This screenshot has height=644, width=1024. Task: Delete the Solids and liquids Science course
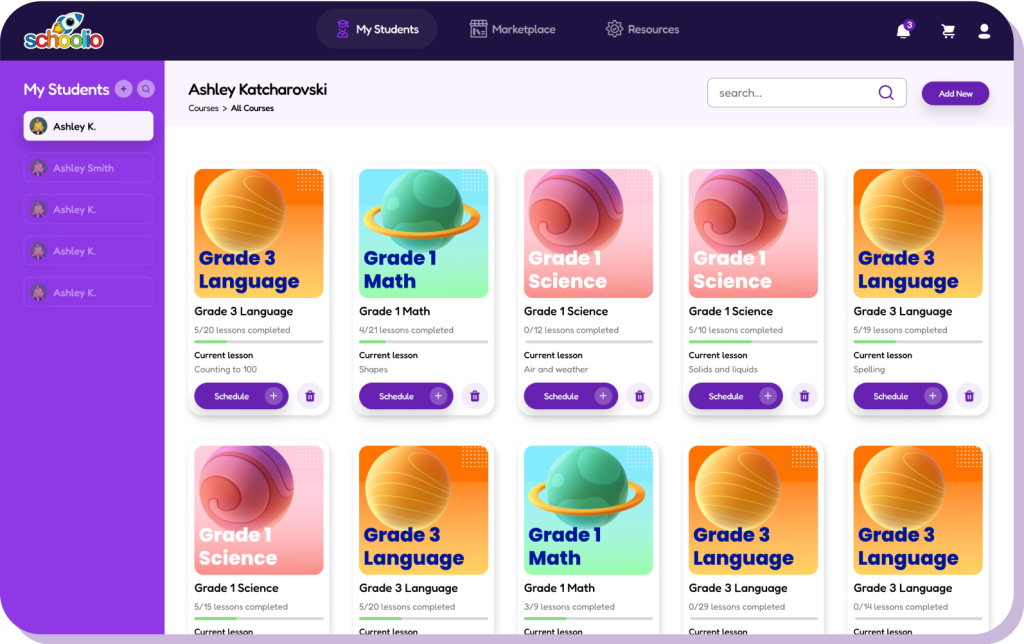coord(805,396)
